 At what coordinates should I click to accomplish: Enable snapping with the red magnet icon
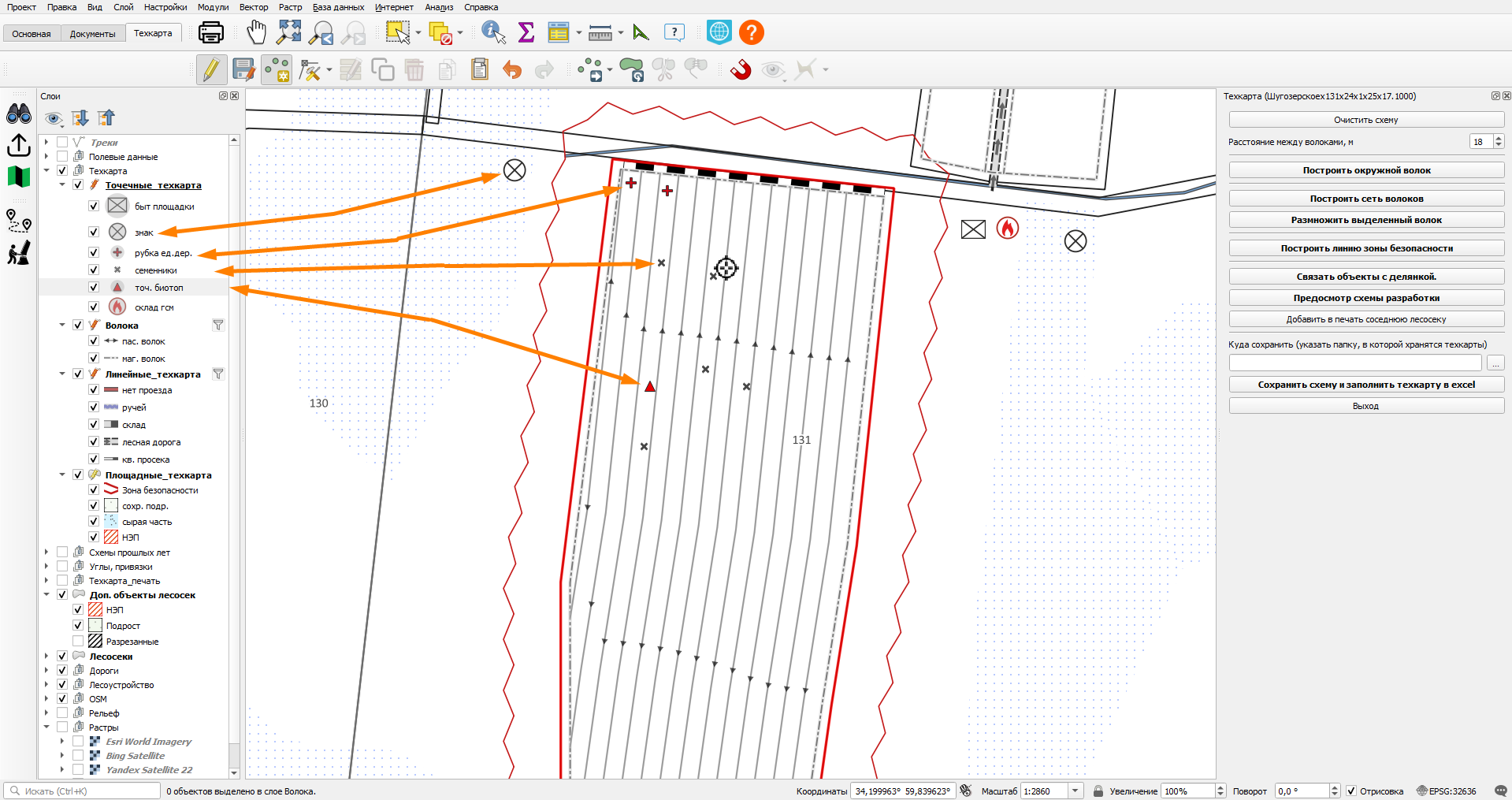[x=741, y=70]
